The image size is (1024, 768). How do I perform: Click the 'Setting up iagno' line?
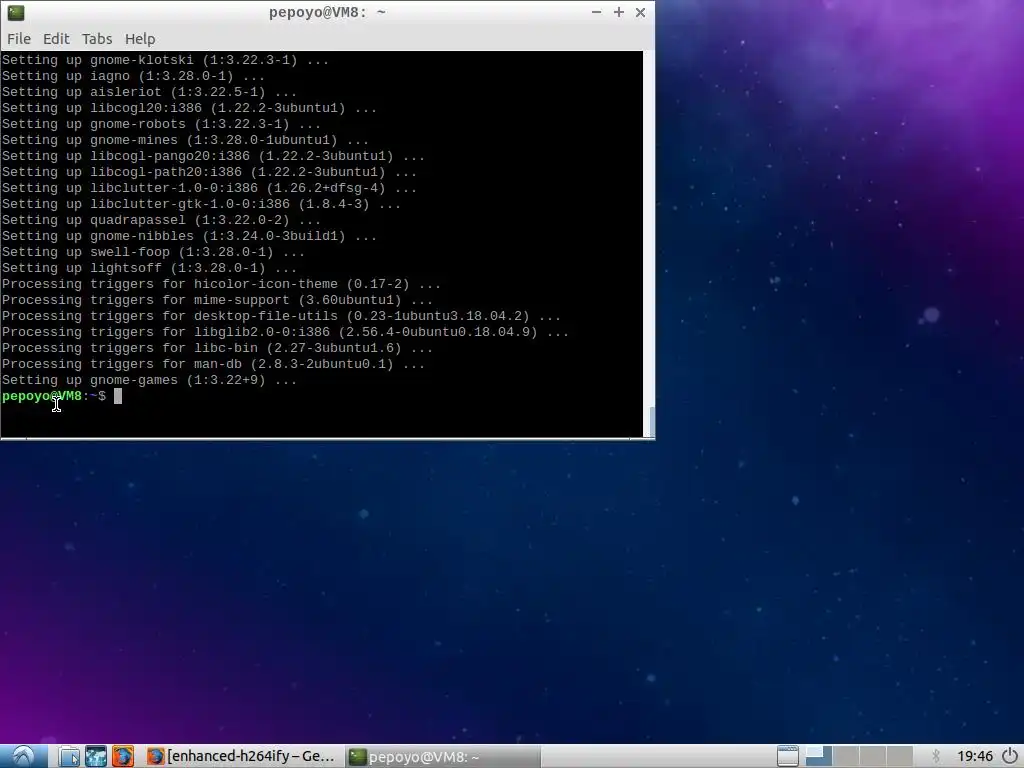tap(133, 76)
